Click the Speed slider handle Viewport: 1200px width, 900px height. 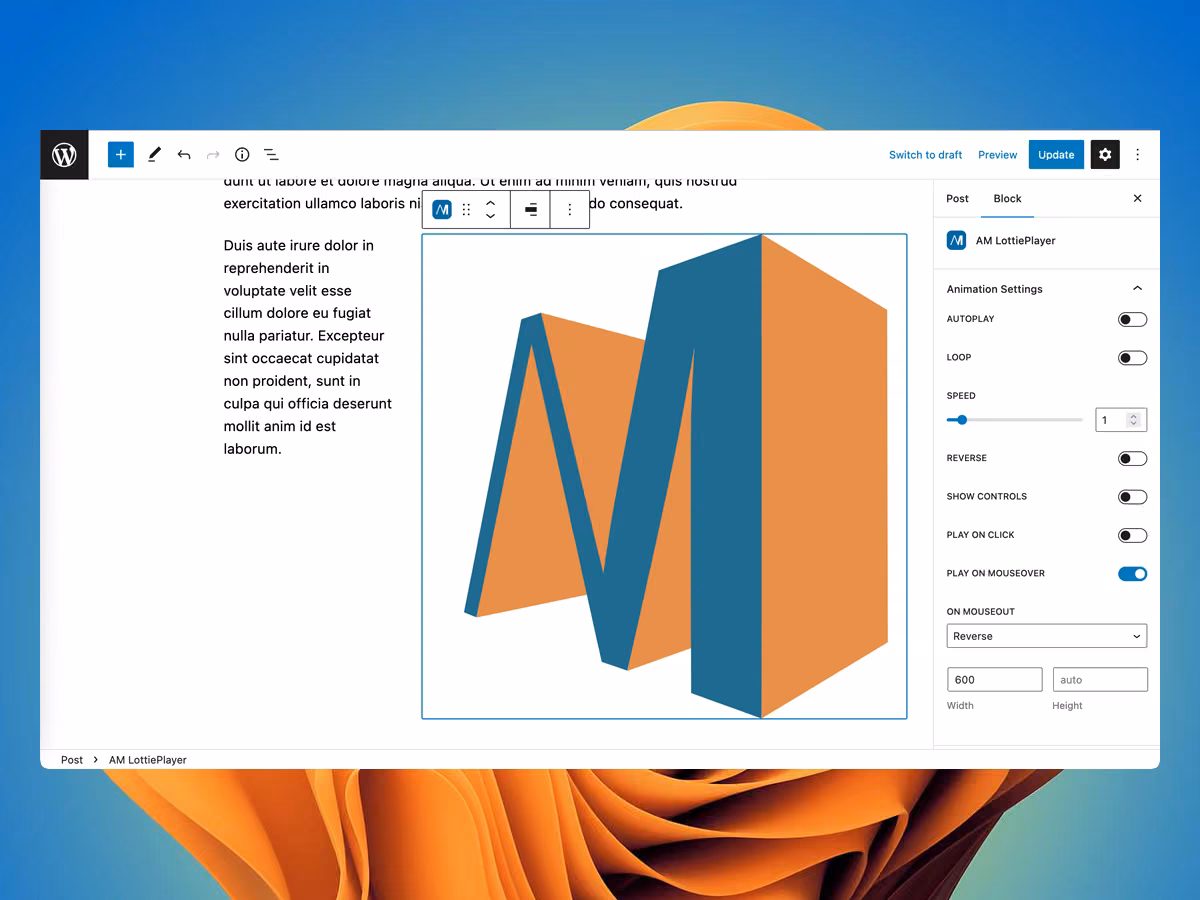click(x=962, y=420)
